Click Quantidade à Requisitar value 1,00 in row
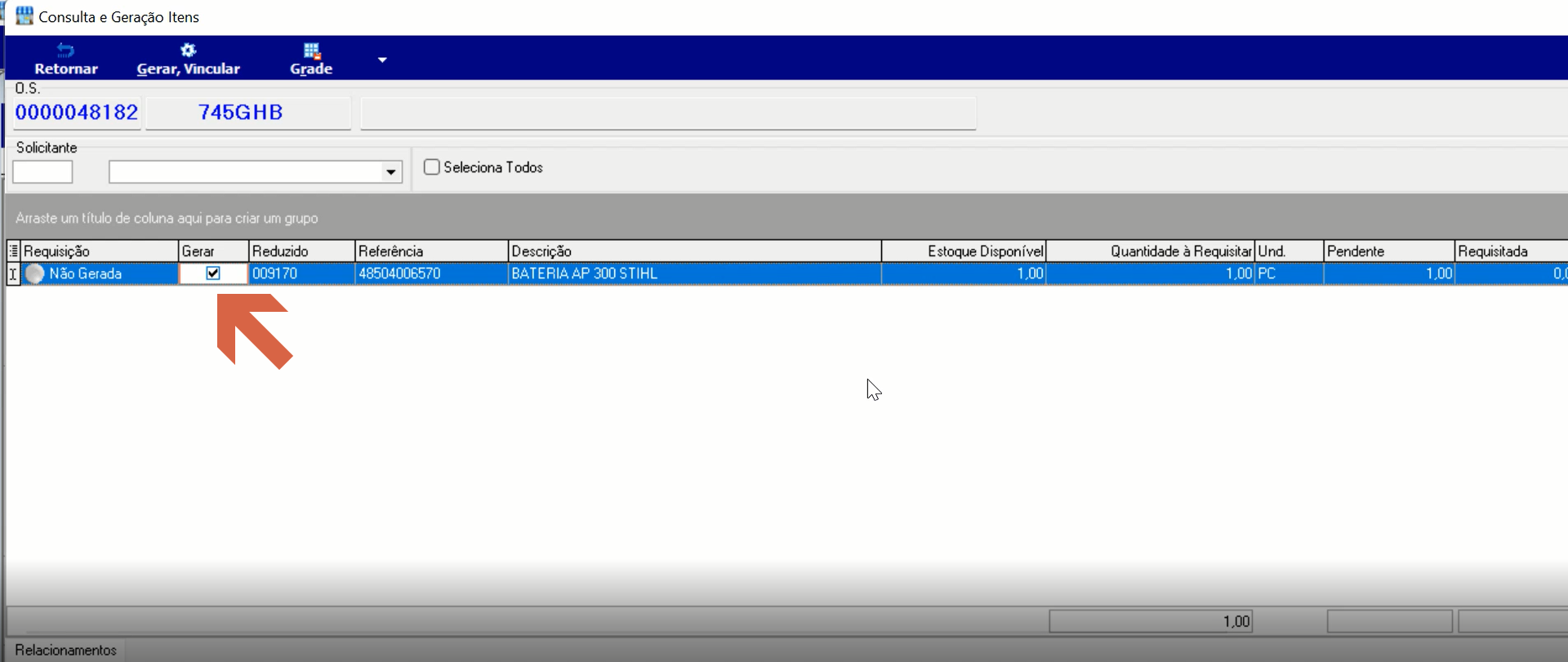The width and height of the screenshot is (1568, 662). tap(1151, 273)
